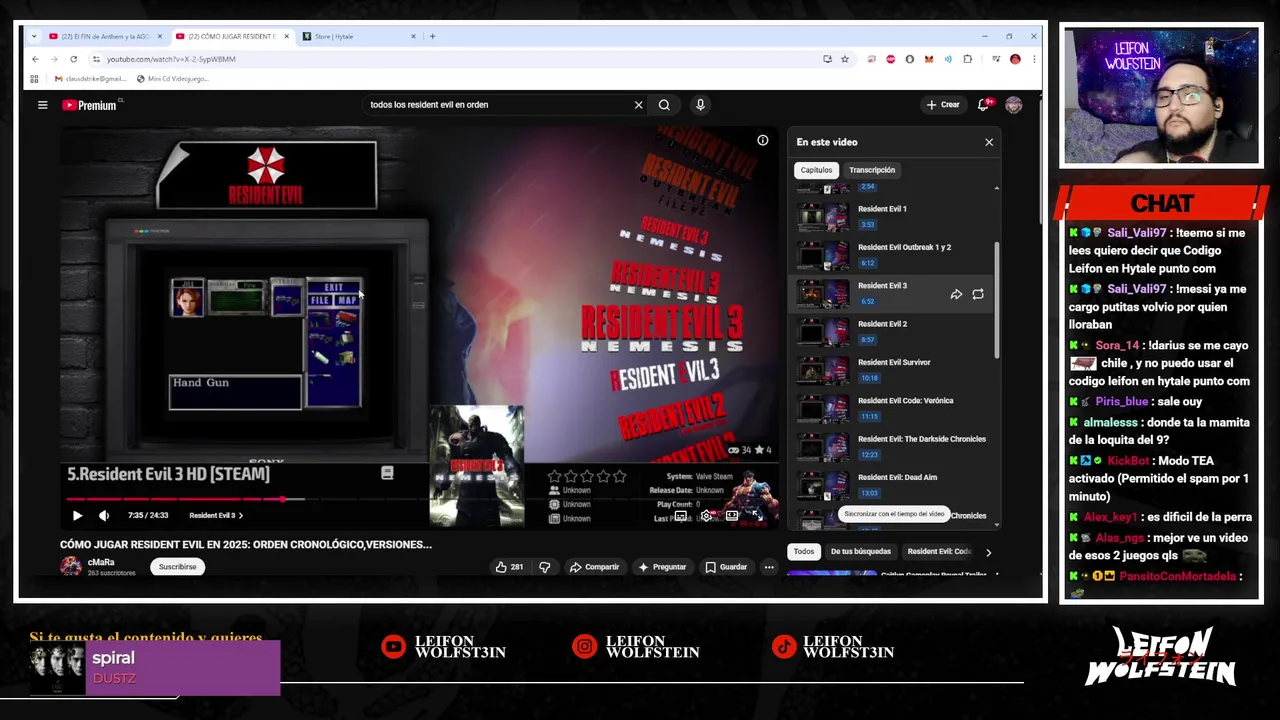This screenshot has width=1280, height=720.
Task: Open the clausdstrike Gmail bookmark
Action: (x=90, y=79)
